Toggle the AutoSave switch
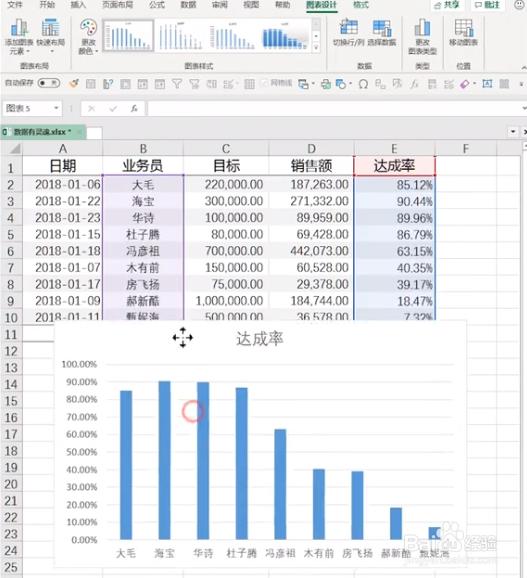 click(49, 83)
